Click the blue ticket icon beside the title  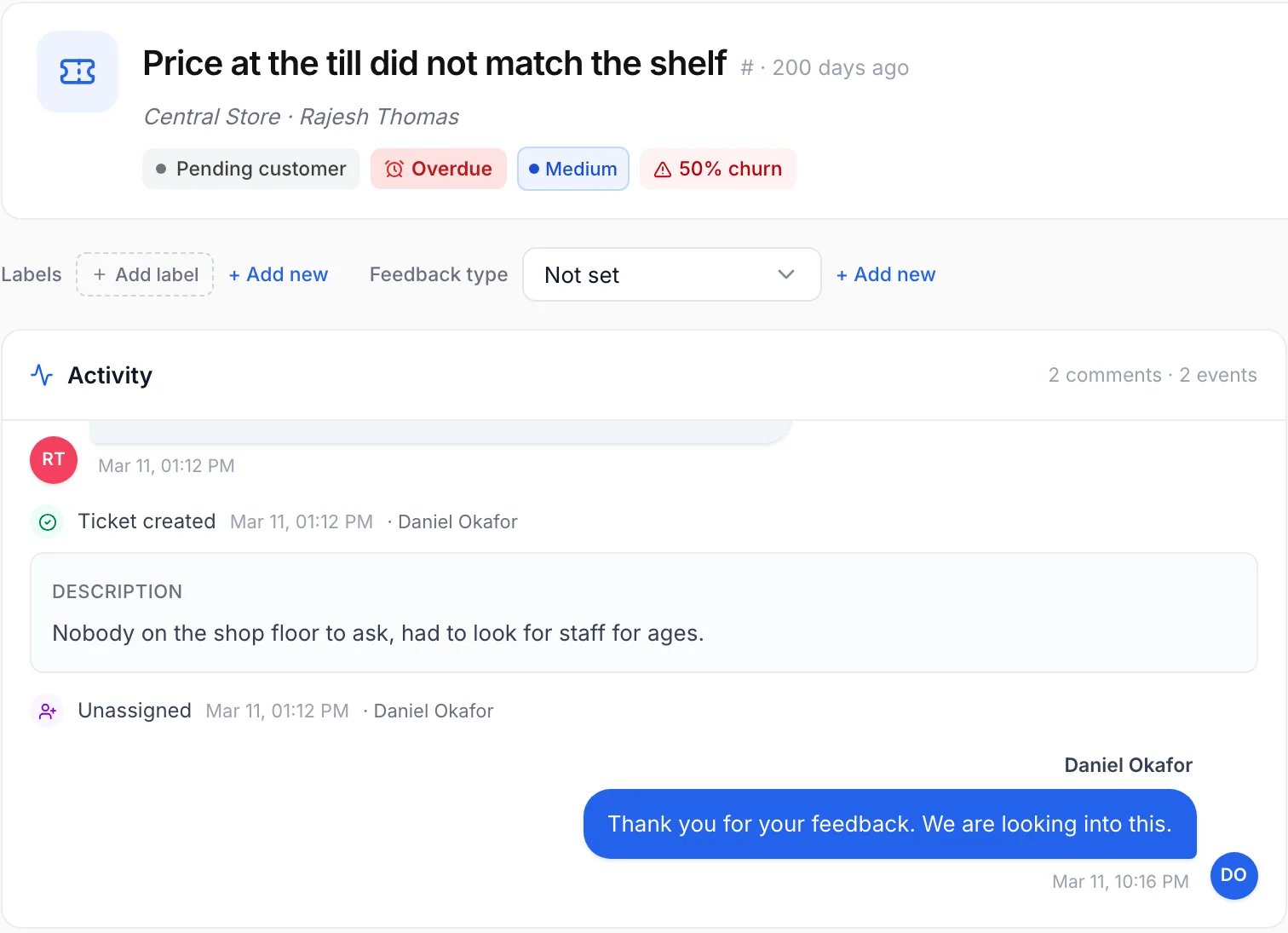[78, 72]
